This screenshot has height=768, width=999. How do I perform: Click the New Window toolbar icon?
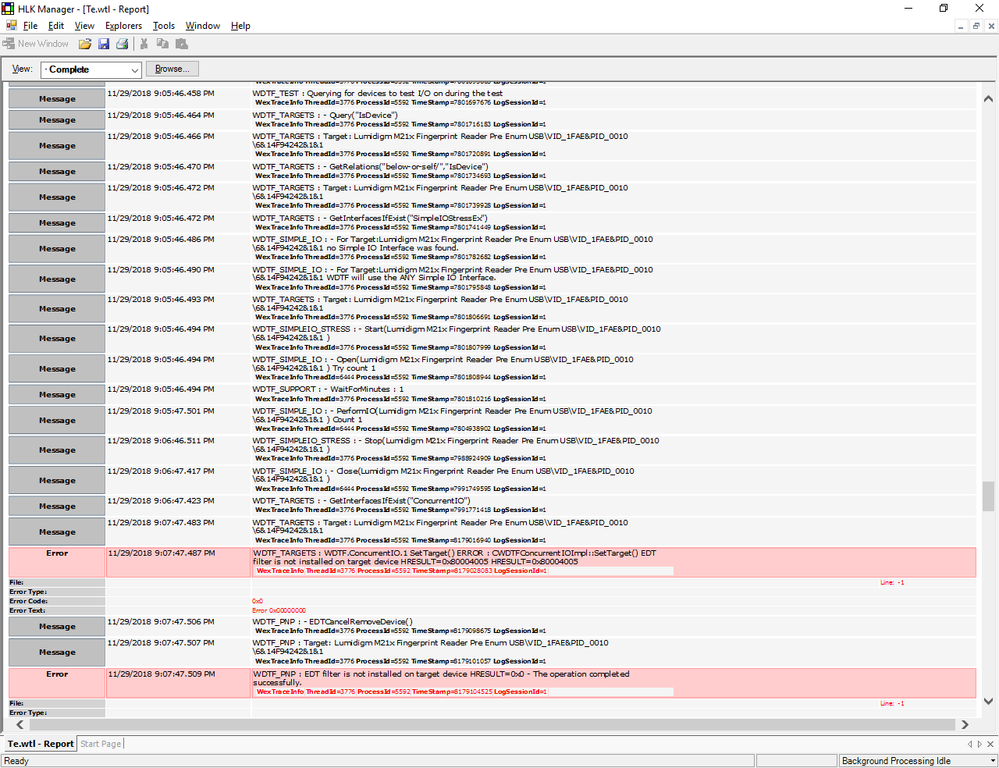click(x=8, y=43)
